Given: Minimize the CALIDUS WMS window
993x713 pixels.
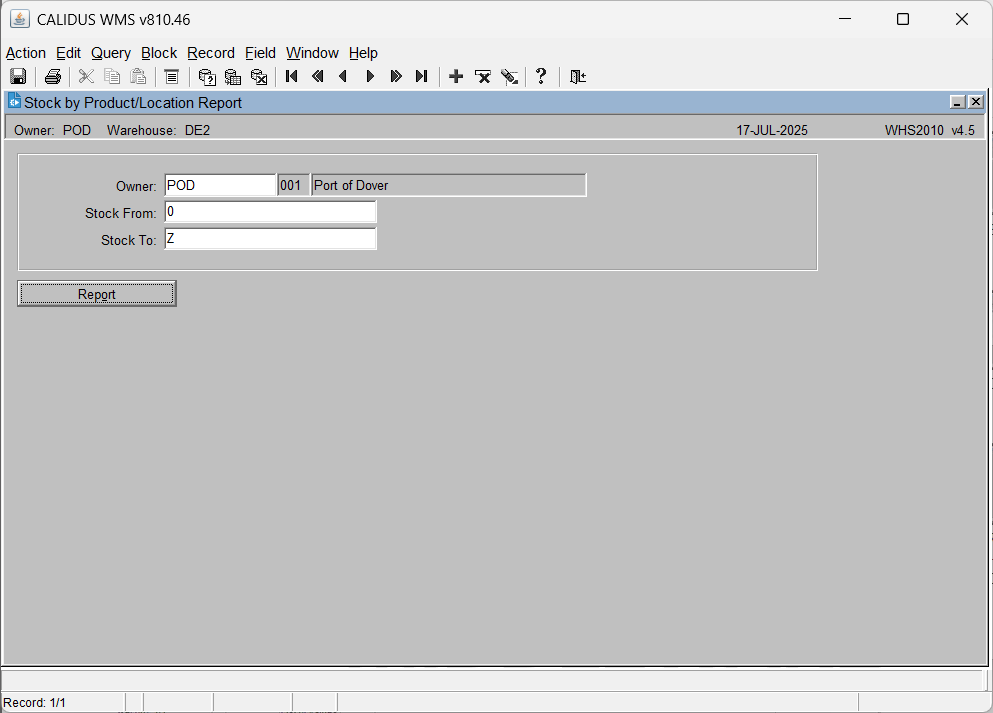Looking at the screenshot, I should 845,19.
